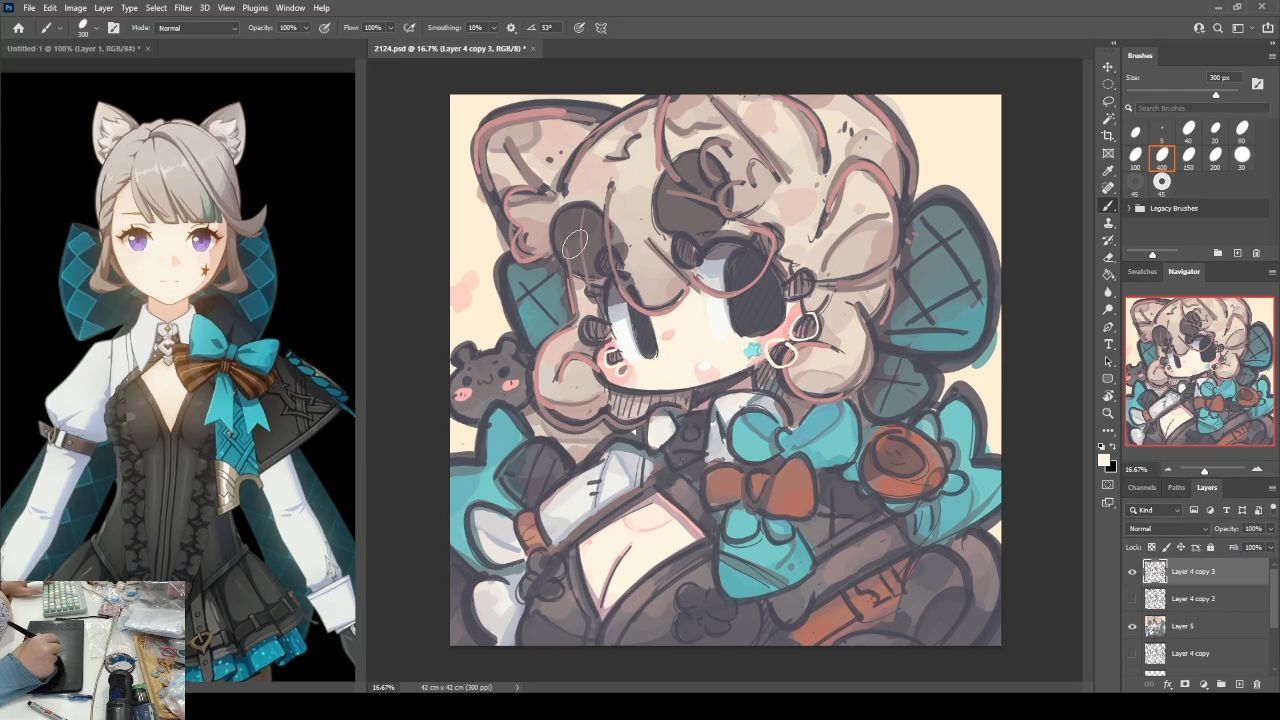Hide Layer 5 visibility eye

pyautogui.click(x=1132, y=626)
